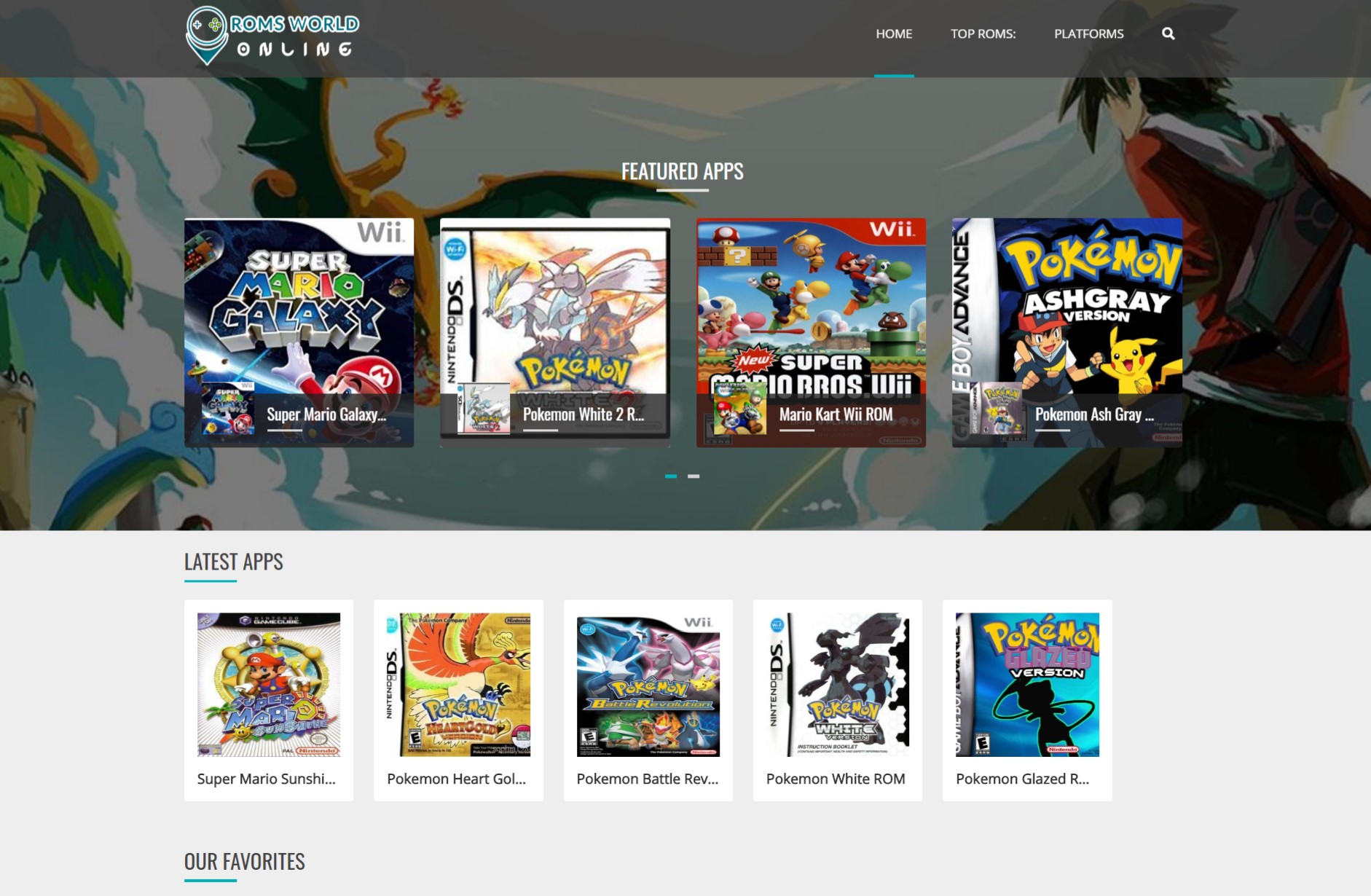1371x896 pixels.
Task: Open the PLATFORMS menu
Action: [1088, 34]
